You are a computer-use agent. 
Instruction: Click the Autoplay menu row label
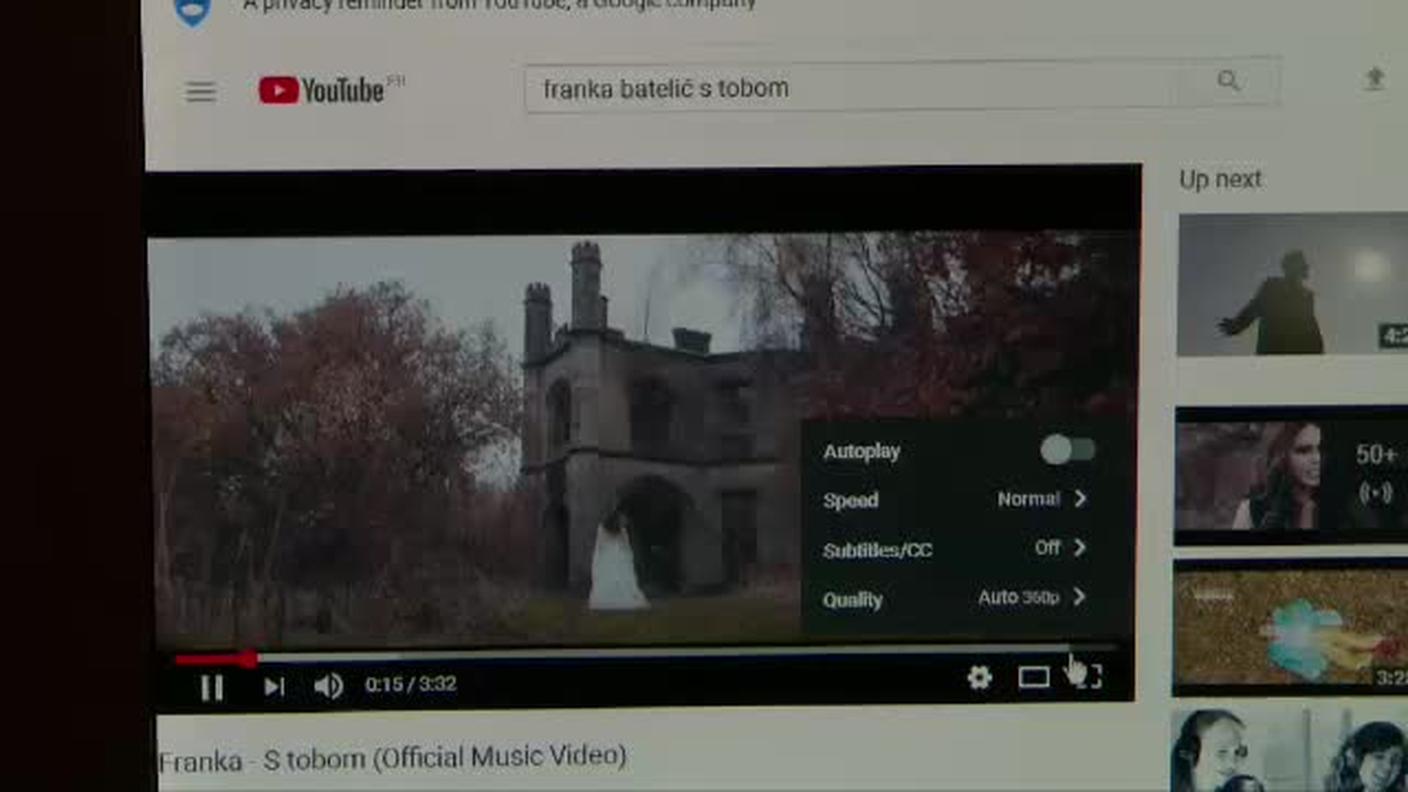pos(862,452)
